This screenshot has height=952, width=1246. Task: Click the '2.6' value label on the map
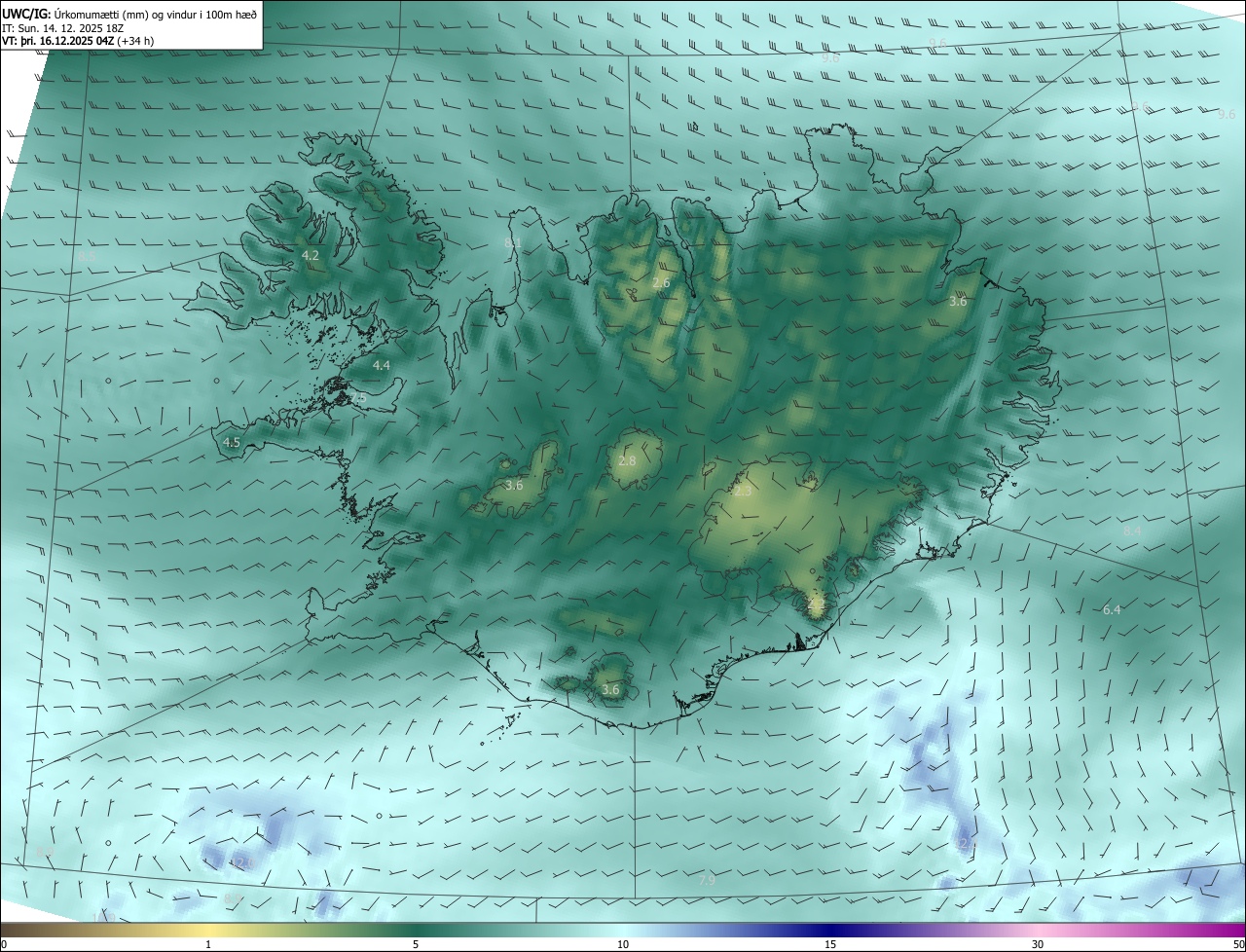click(661, 283)
